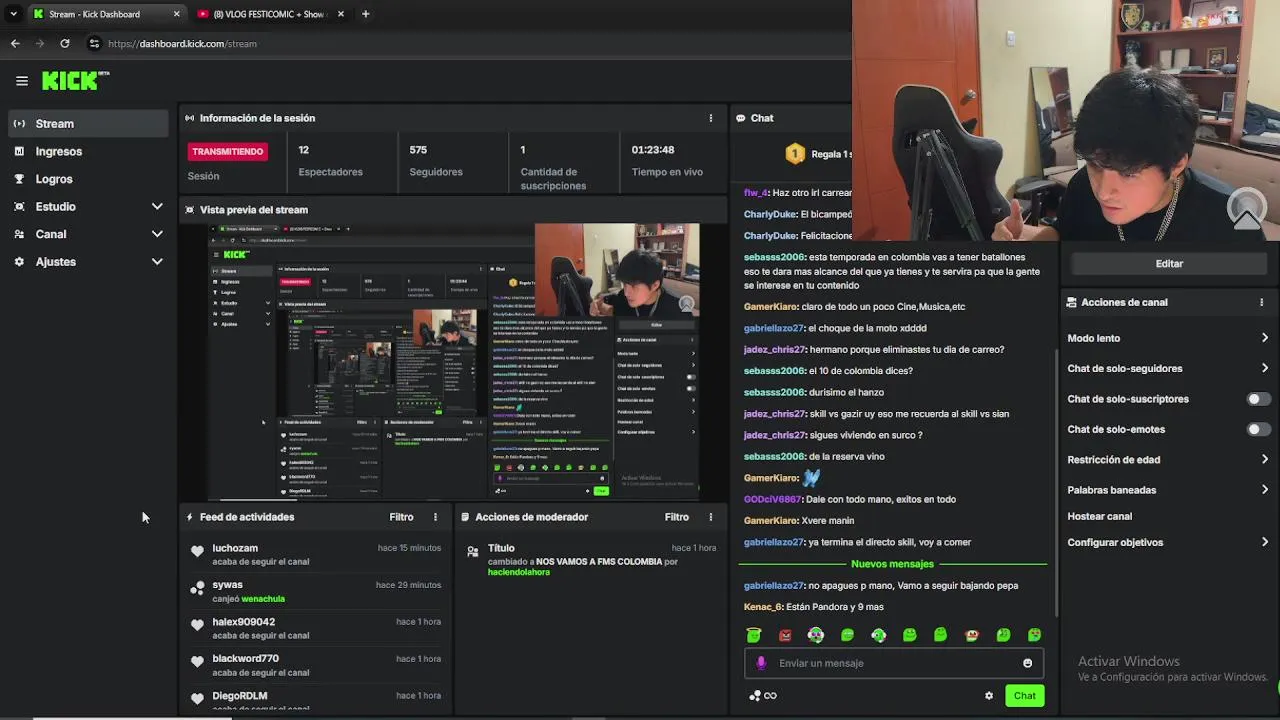Switch to the Stream - Kick Dashboard tab
The width and height of the screenshot is (1280, 720).
[x=105, y=14]
